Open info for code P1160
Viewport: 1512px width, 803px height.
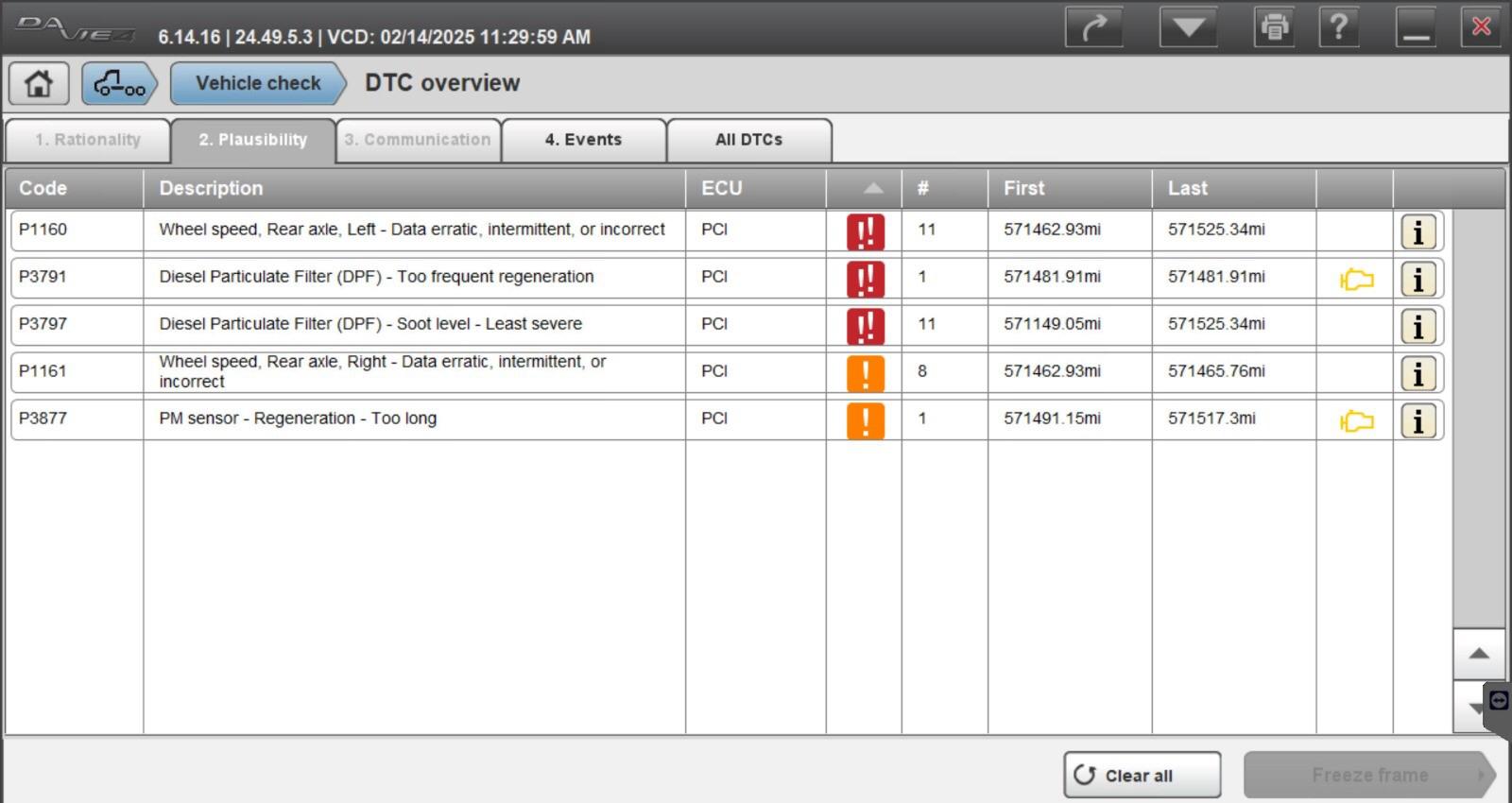[1417, 231]
